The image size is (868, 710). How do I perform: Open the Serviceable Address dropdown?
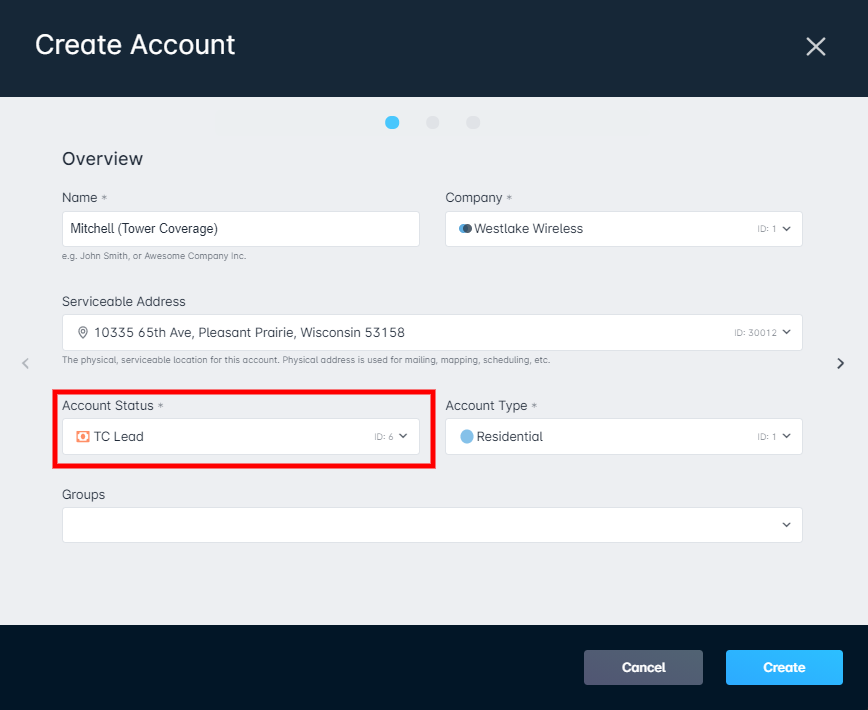tap(432, 333)
